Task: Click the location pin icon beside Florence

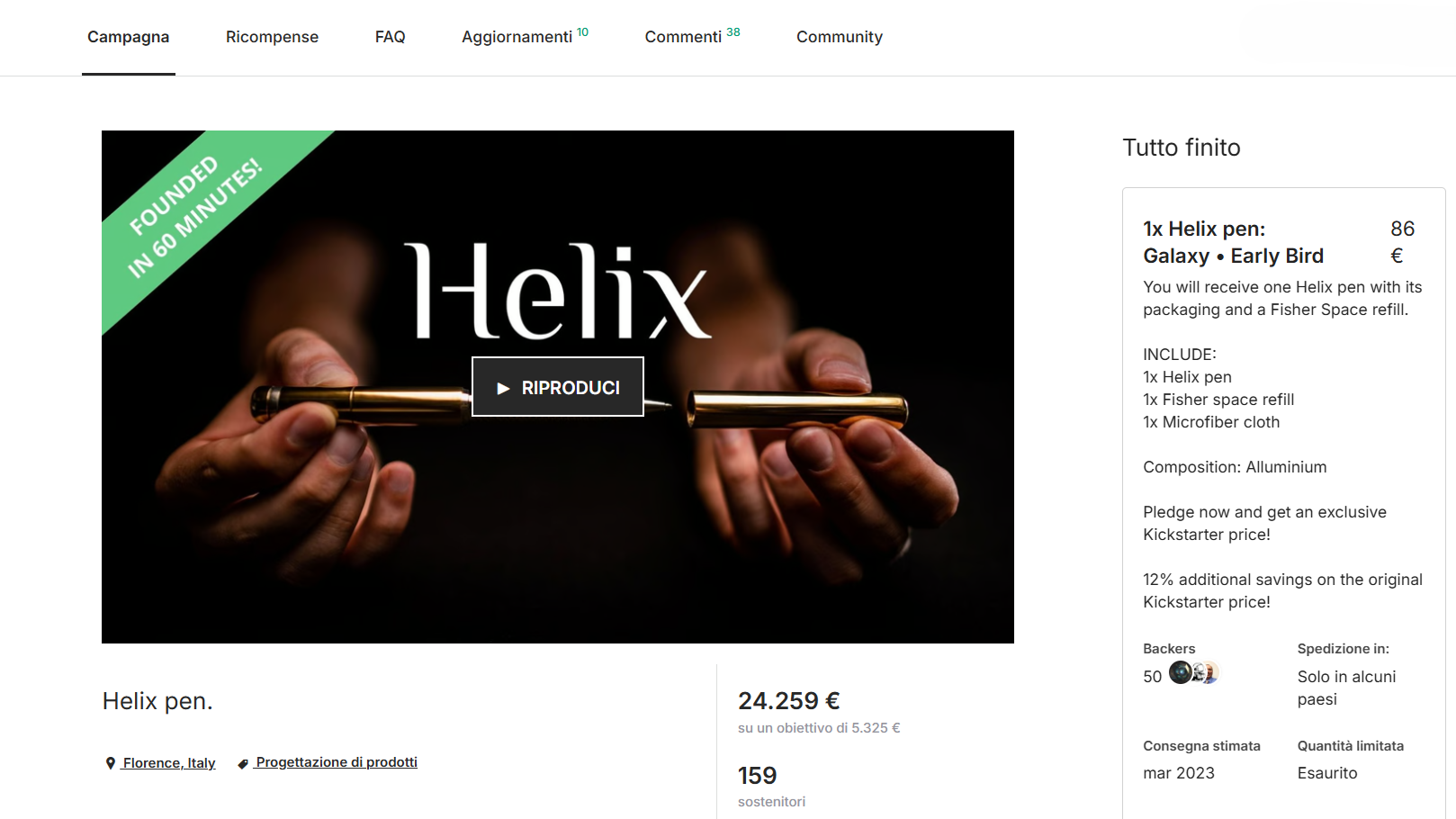Action: 111,763
